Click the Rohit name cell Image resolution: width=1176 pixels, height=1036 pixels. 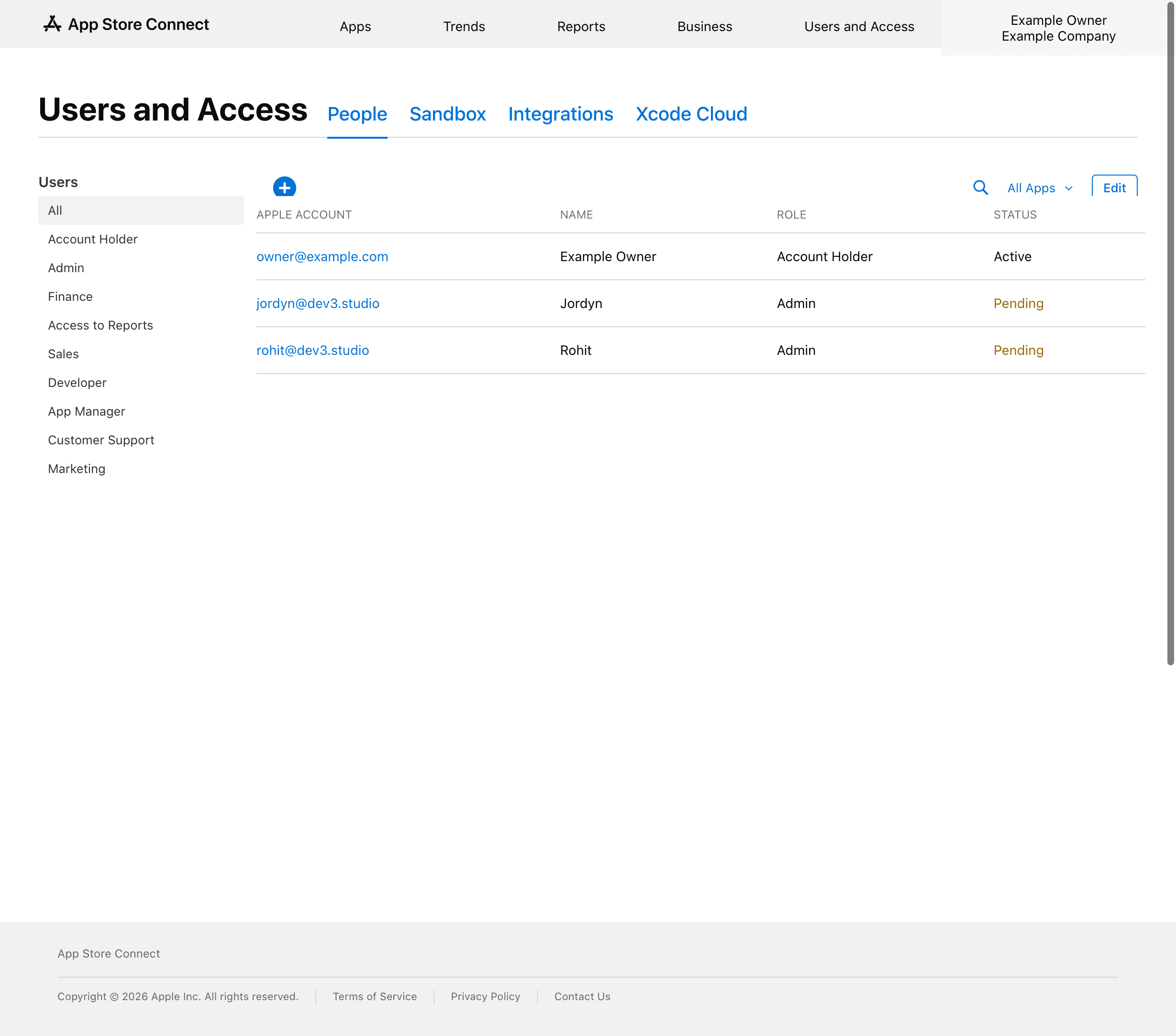pos(576,350)
